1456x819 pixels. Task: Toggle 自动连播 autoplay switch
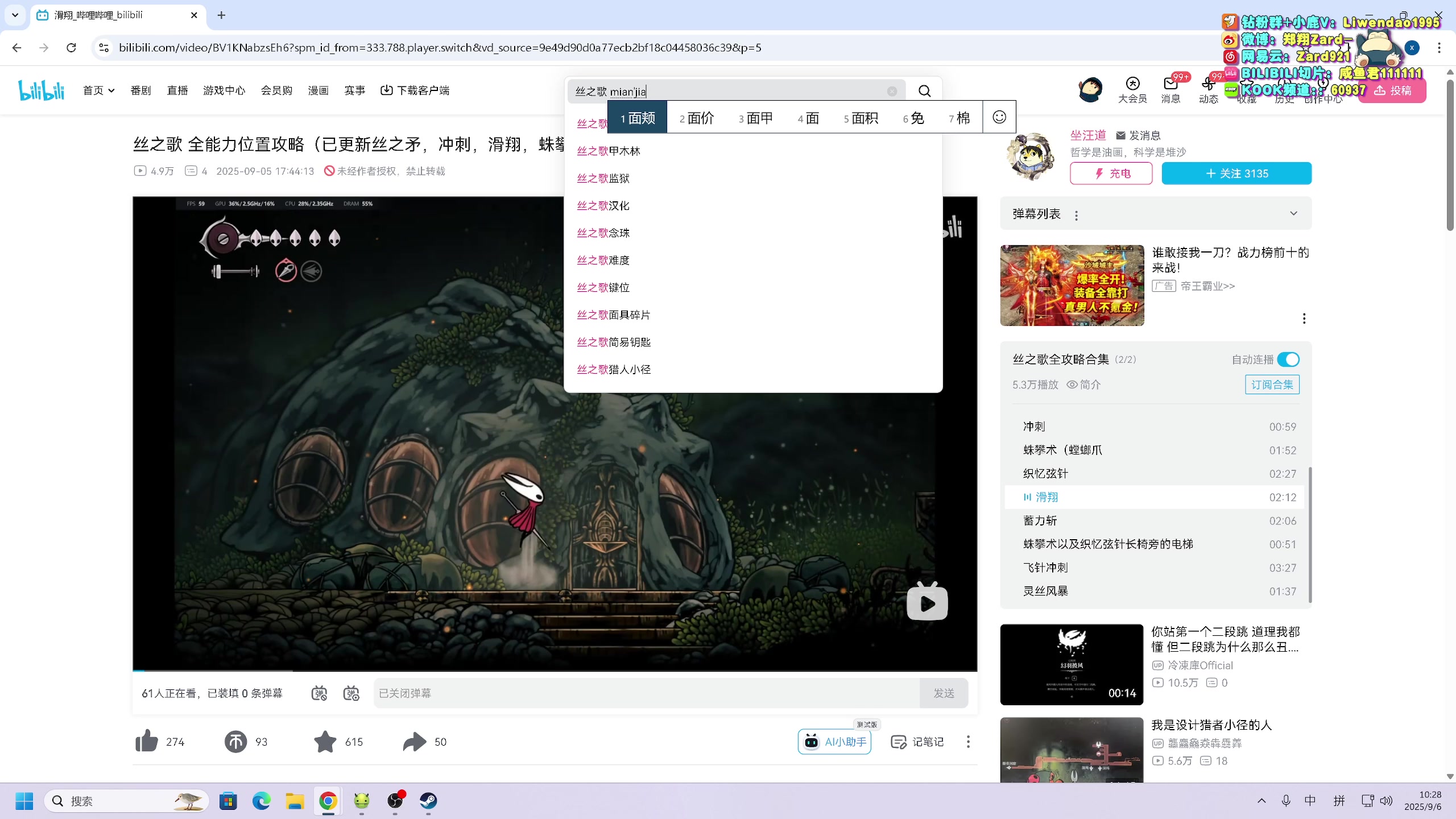pyautogui.click(x=1288, y=359)
